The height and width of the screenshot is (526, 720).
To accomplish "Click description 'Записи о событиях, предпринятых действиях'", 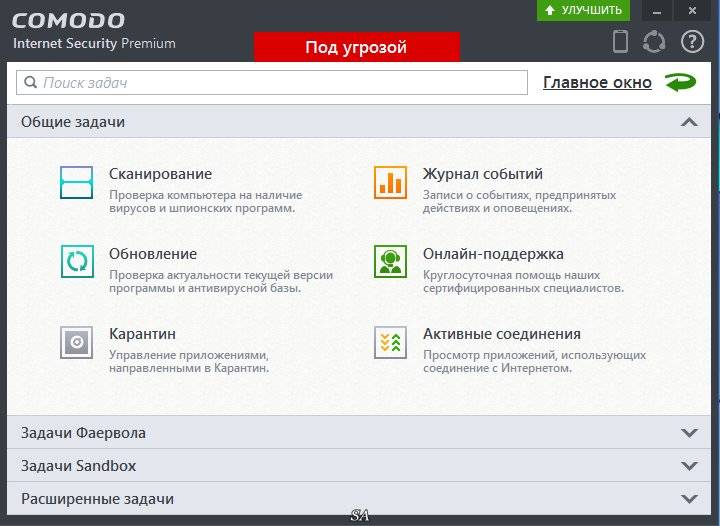I will click(x=519, y=201).
